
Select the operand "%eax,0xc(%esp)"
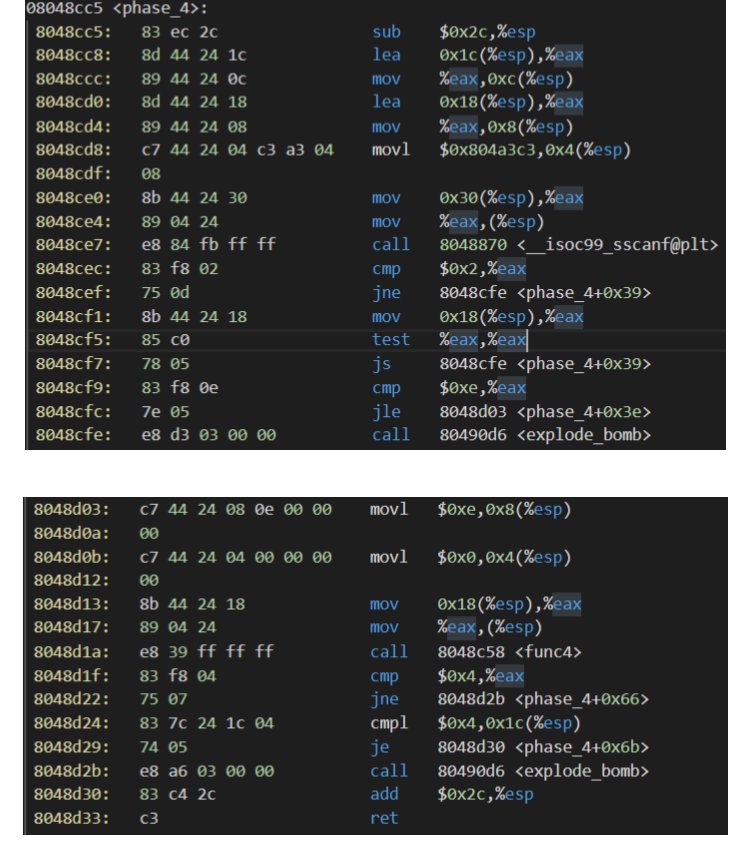506,79
